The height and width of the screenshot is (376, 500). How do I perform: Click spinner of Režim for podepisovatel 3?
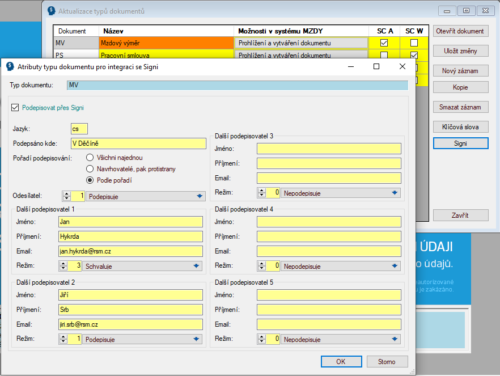pyautogui.click(x=262, y=193)
